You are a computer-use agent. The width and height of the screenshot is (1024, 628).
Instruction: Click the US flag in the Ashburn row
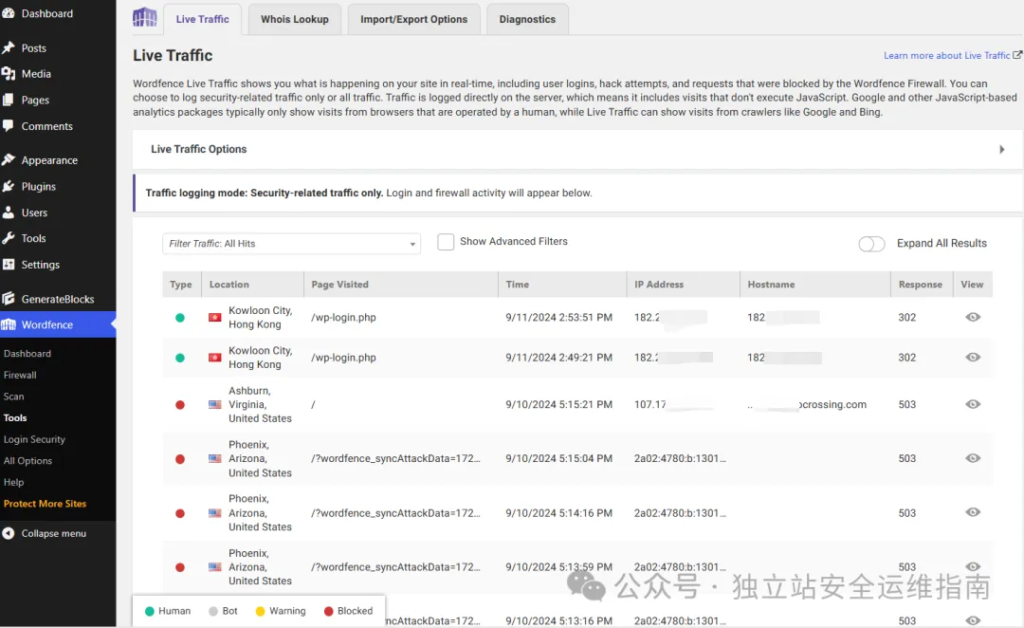point(214,405)
